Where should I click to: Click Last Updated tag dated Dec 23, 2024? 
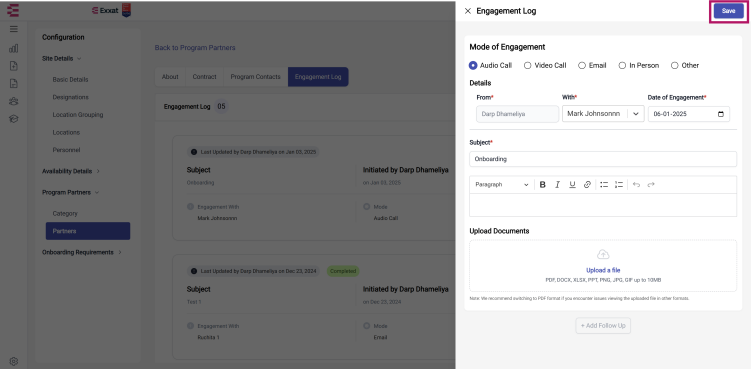pos(253,271)
